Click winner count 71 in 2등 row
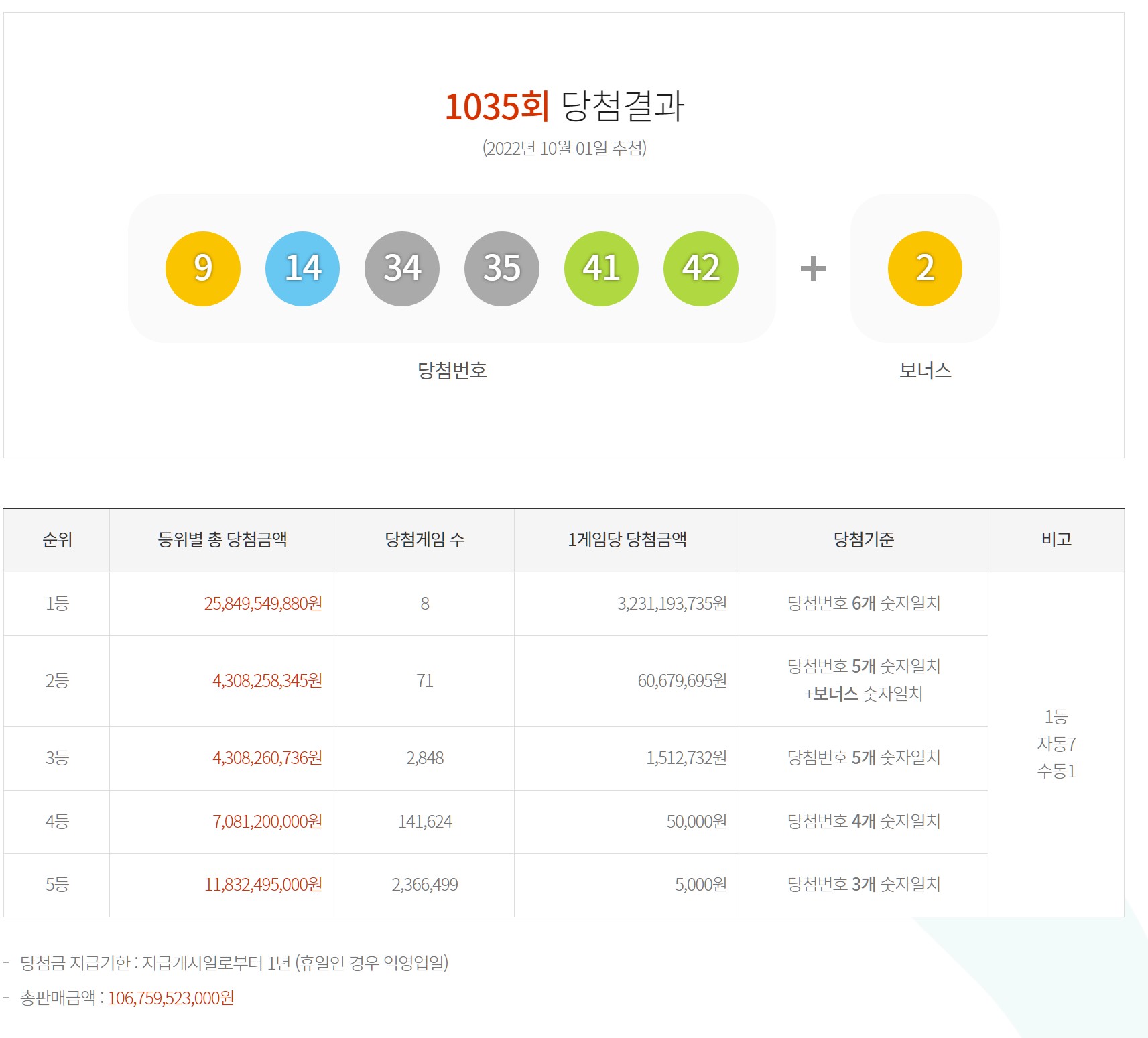Viewport: 1148px width, 1038px height. click(x=425, y=681)
